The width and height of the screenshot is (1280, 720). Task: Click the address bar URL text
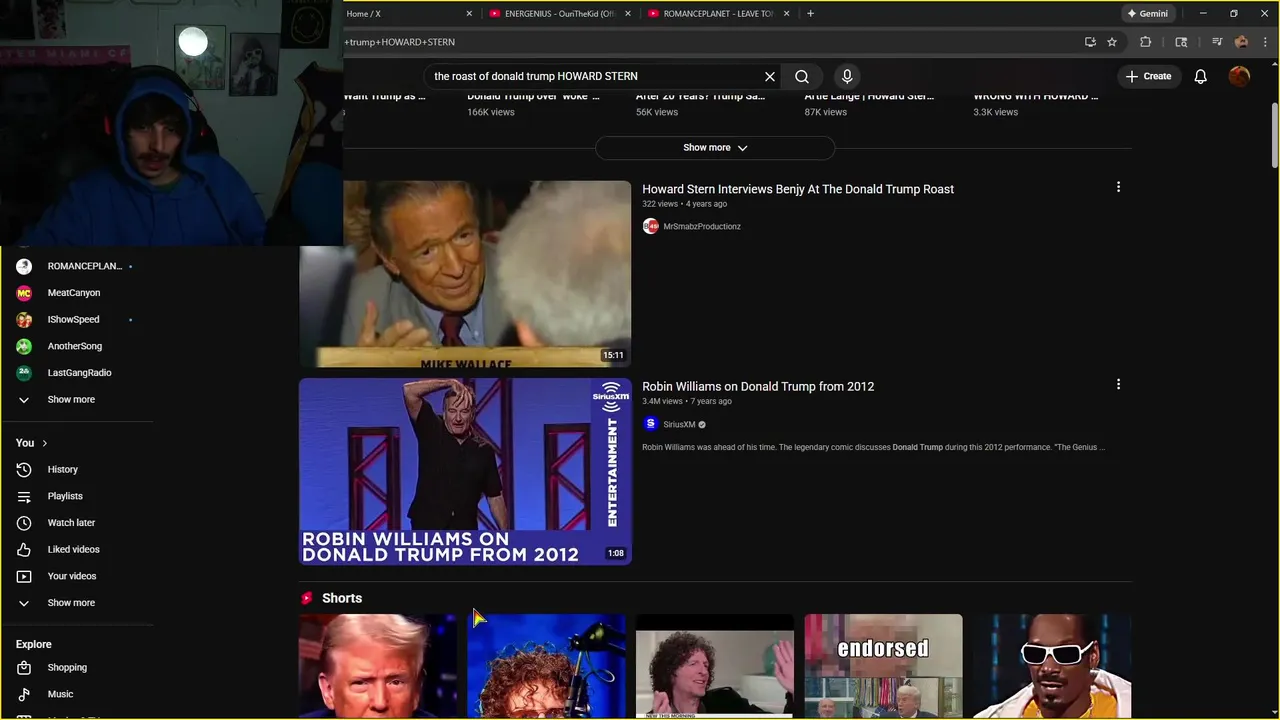coord(400,42)
